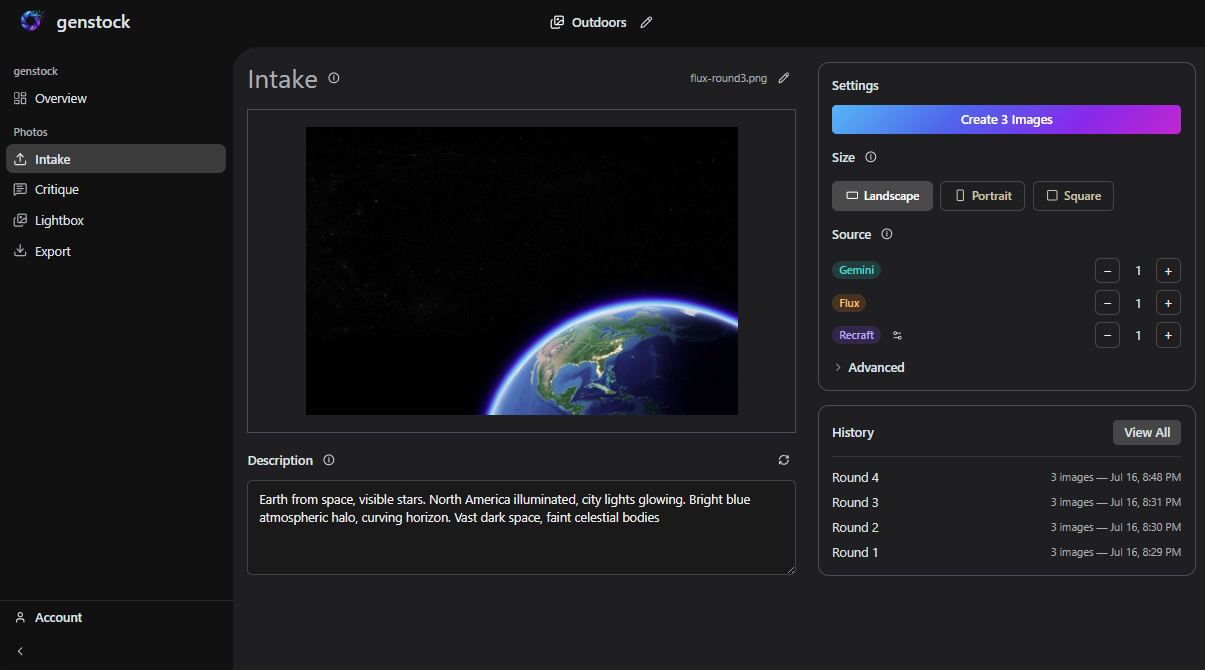Regenerate the description with refresh icon
1205x670 pixels.
[784, 460]
